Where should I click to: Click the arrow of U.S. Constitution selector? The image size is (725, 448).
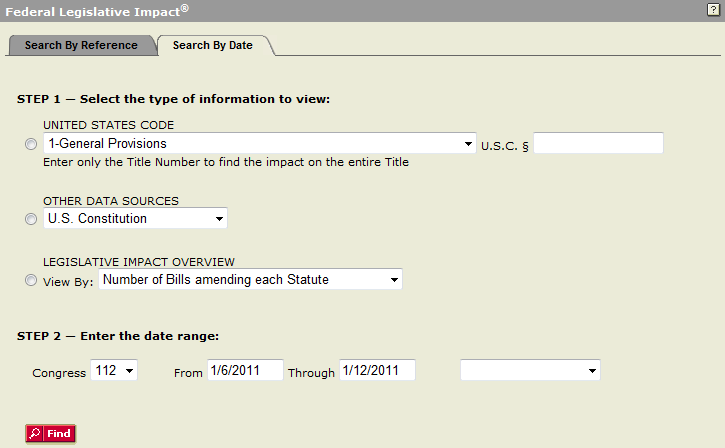[219, 219]
